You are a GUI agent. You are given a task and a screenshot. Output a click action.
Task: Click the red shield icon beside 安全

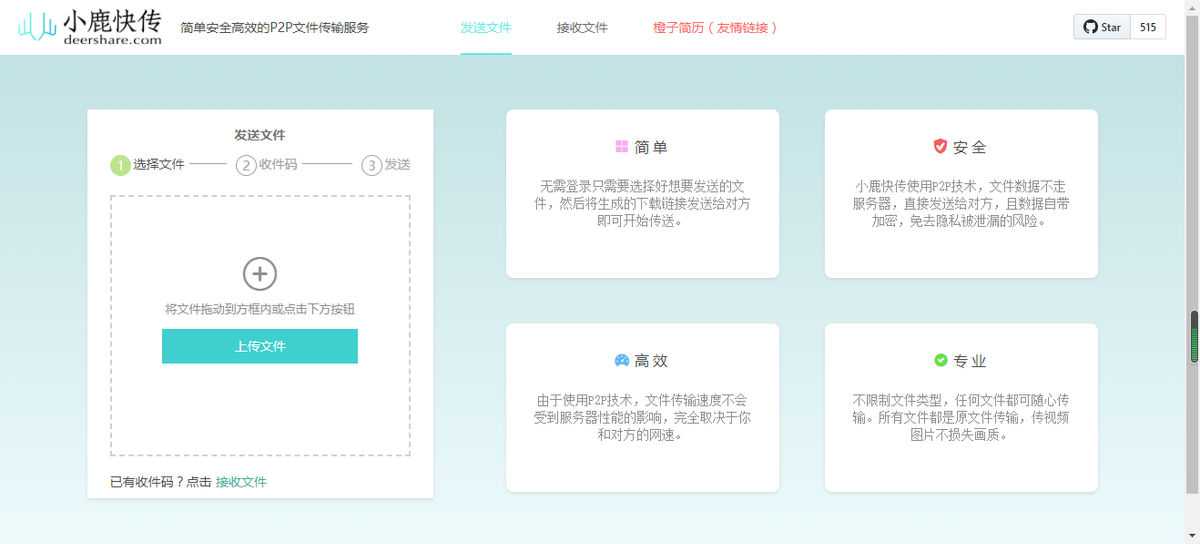940,147
